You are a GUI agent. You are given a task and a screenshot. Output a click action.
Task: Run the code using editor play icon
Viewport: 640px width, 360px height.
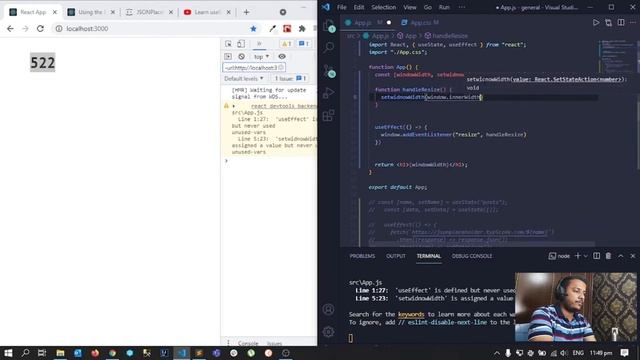[x=596, y=22]
